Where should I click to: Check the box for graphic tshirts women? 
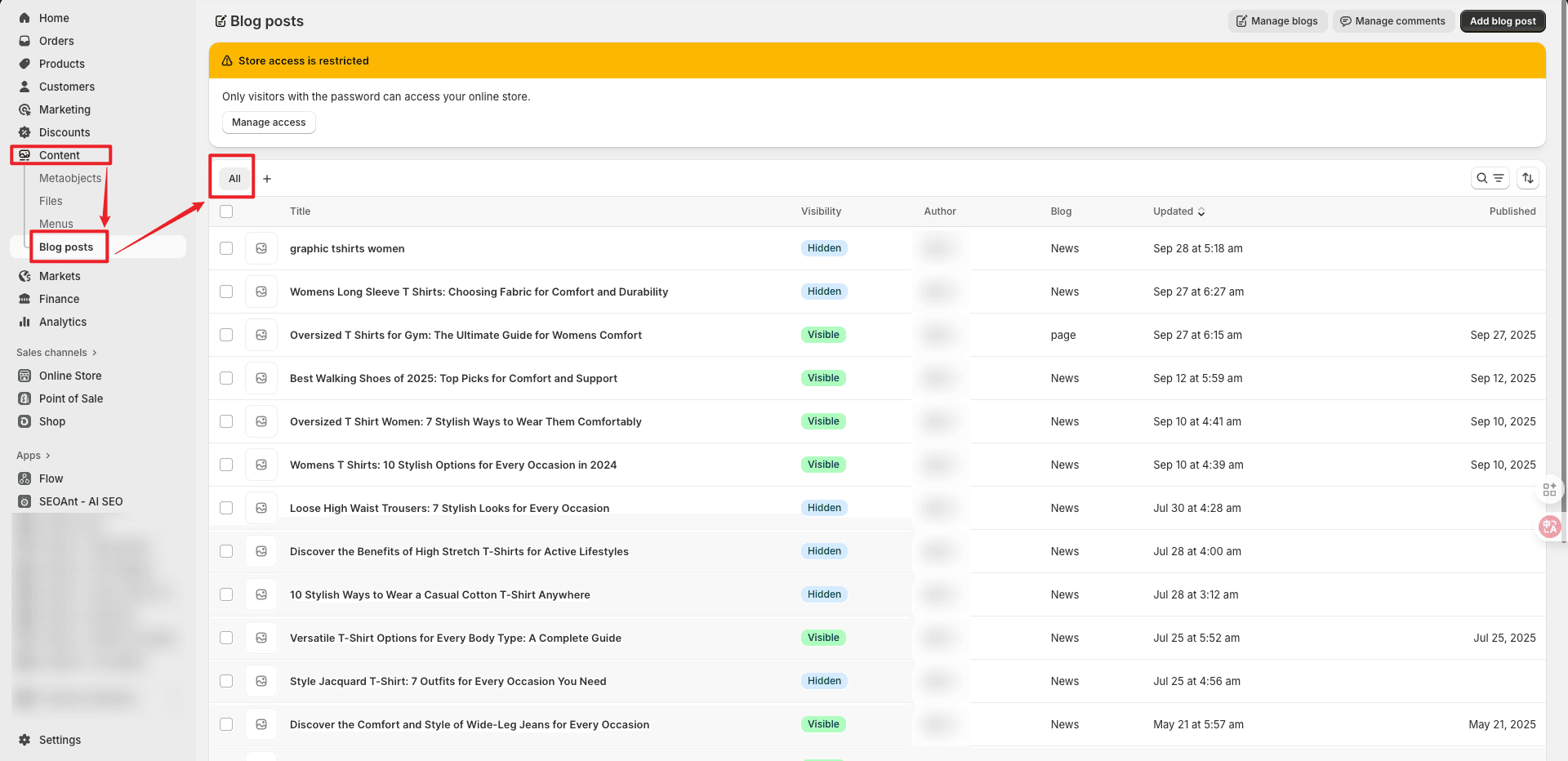226,248
